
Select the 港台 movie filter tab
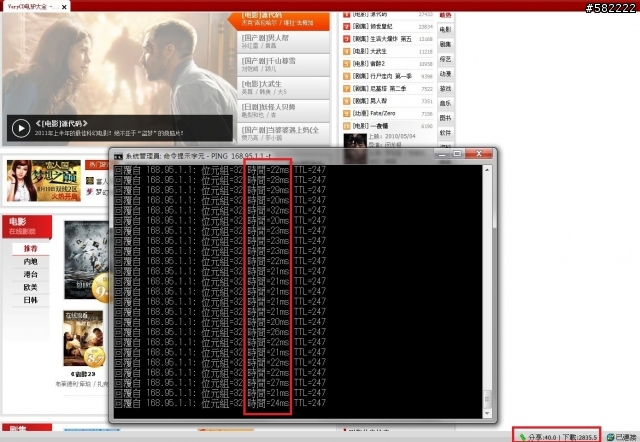coord(31,275)
